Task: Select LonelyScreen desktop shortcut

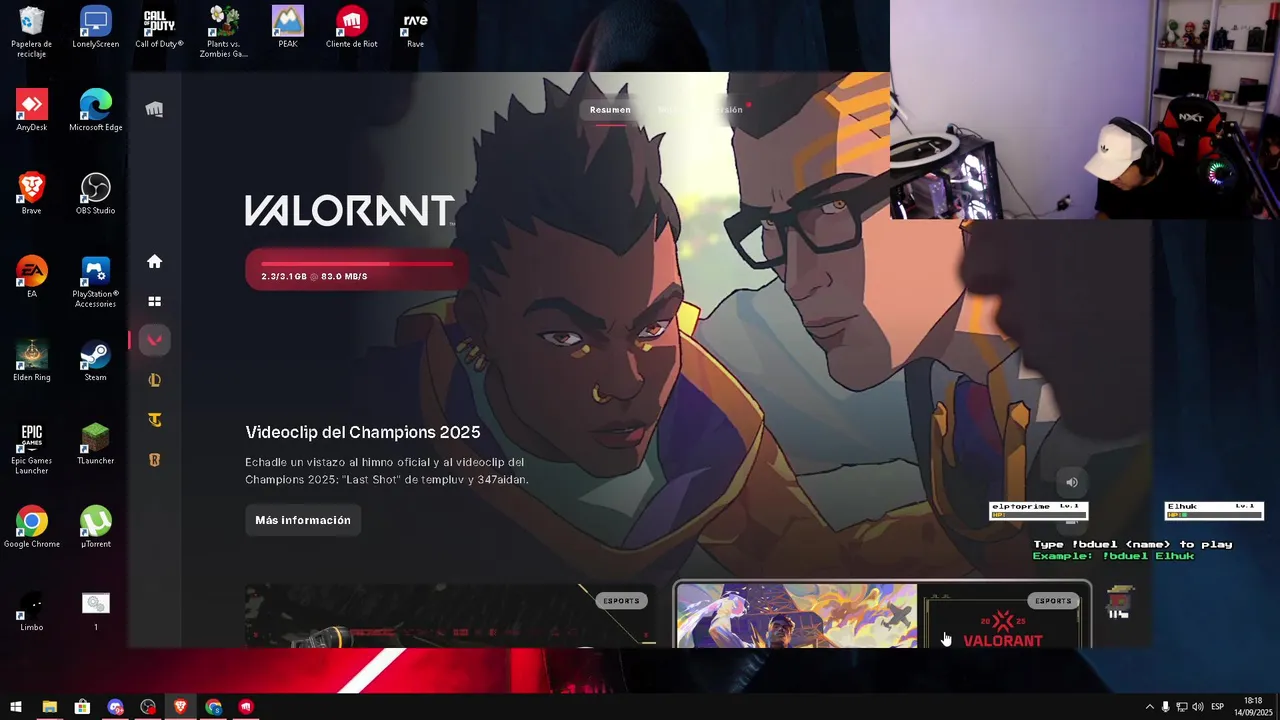Action: tap(95, 28)
